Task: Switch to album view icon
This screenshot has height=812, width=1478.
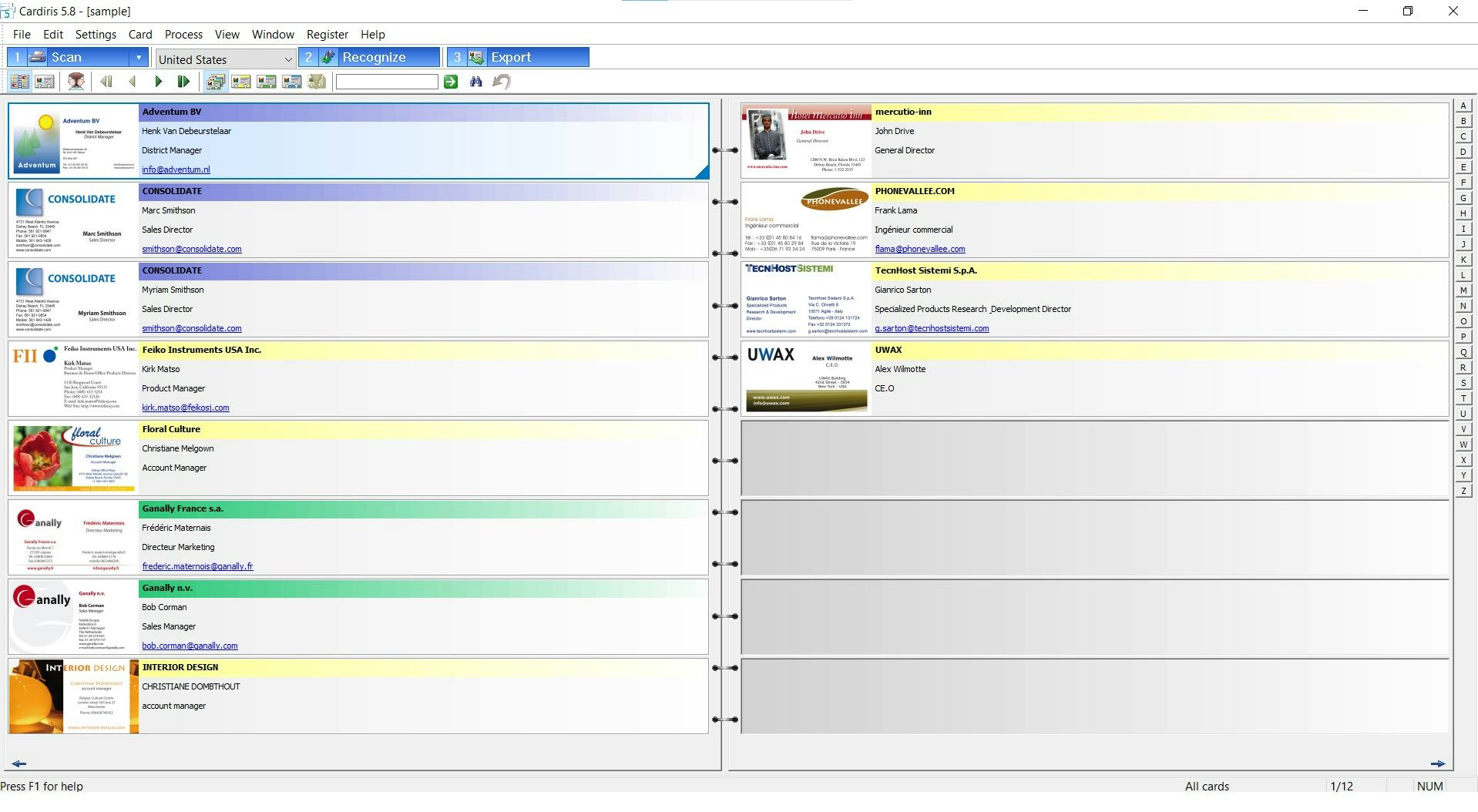Action: 20,82
